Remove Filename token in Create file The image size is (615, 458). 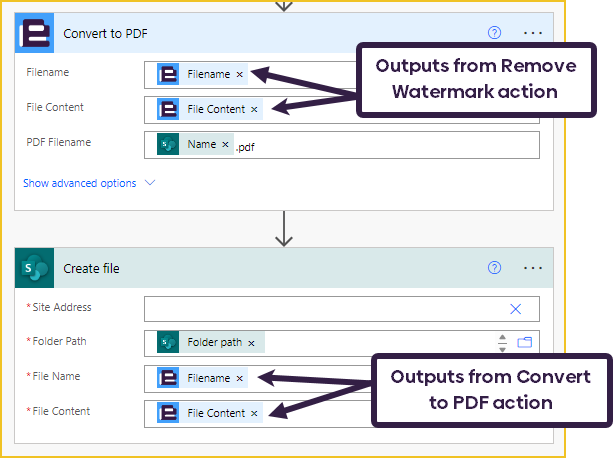click(240, 379)
